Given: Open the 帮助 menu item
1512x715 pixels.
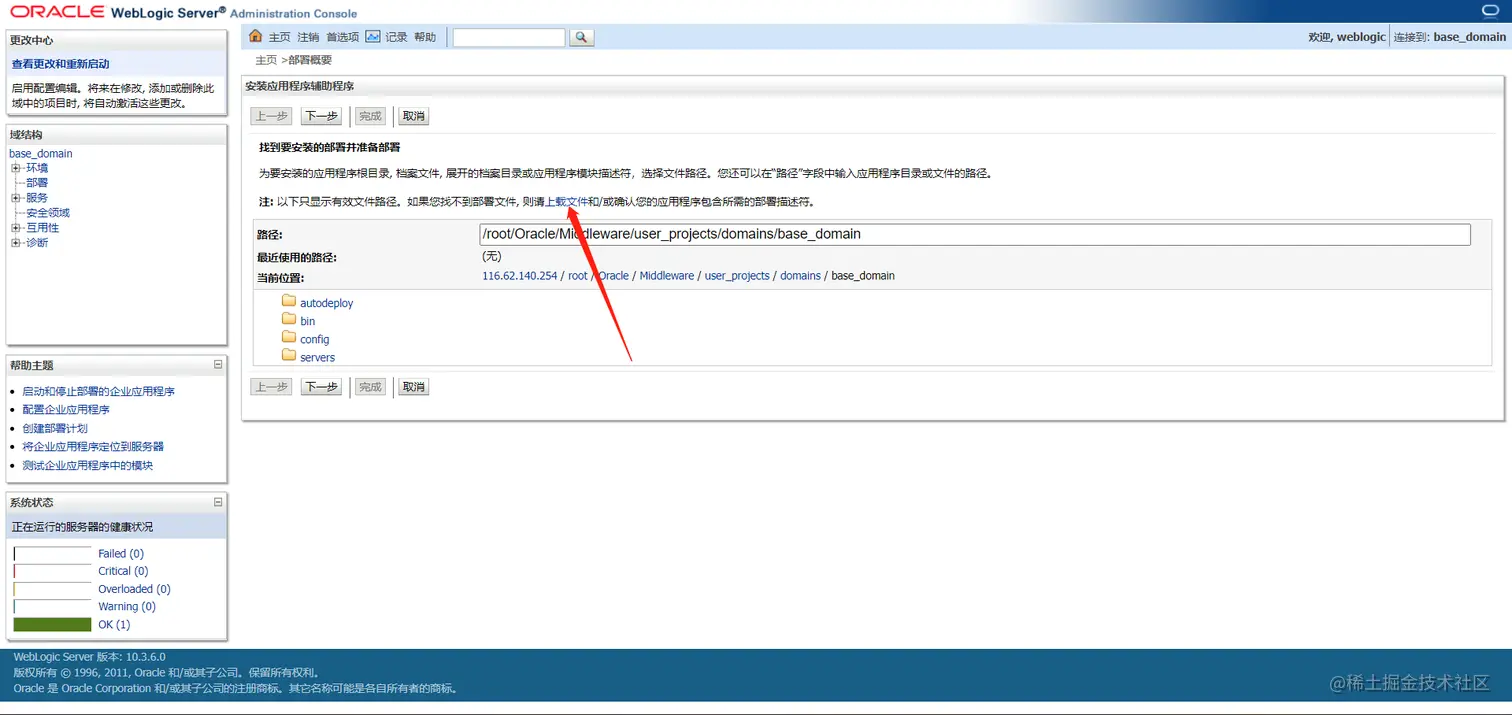Looking at the screenshot, I should [425, 37].
